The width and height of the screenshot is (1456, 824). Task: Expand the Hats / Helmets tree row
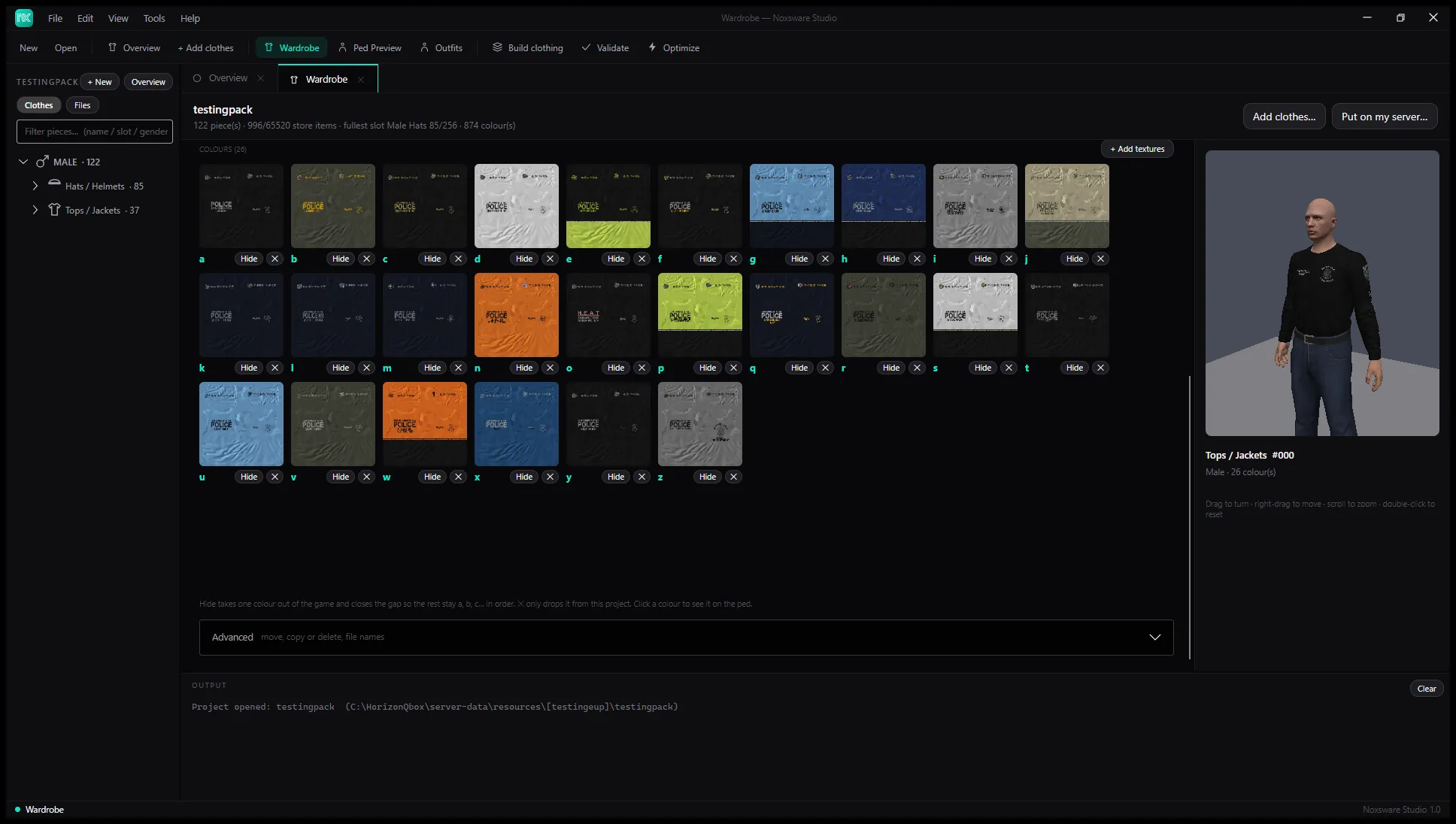pos(35,186)
